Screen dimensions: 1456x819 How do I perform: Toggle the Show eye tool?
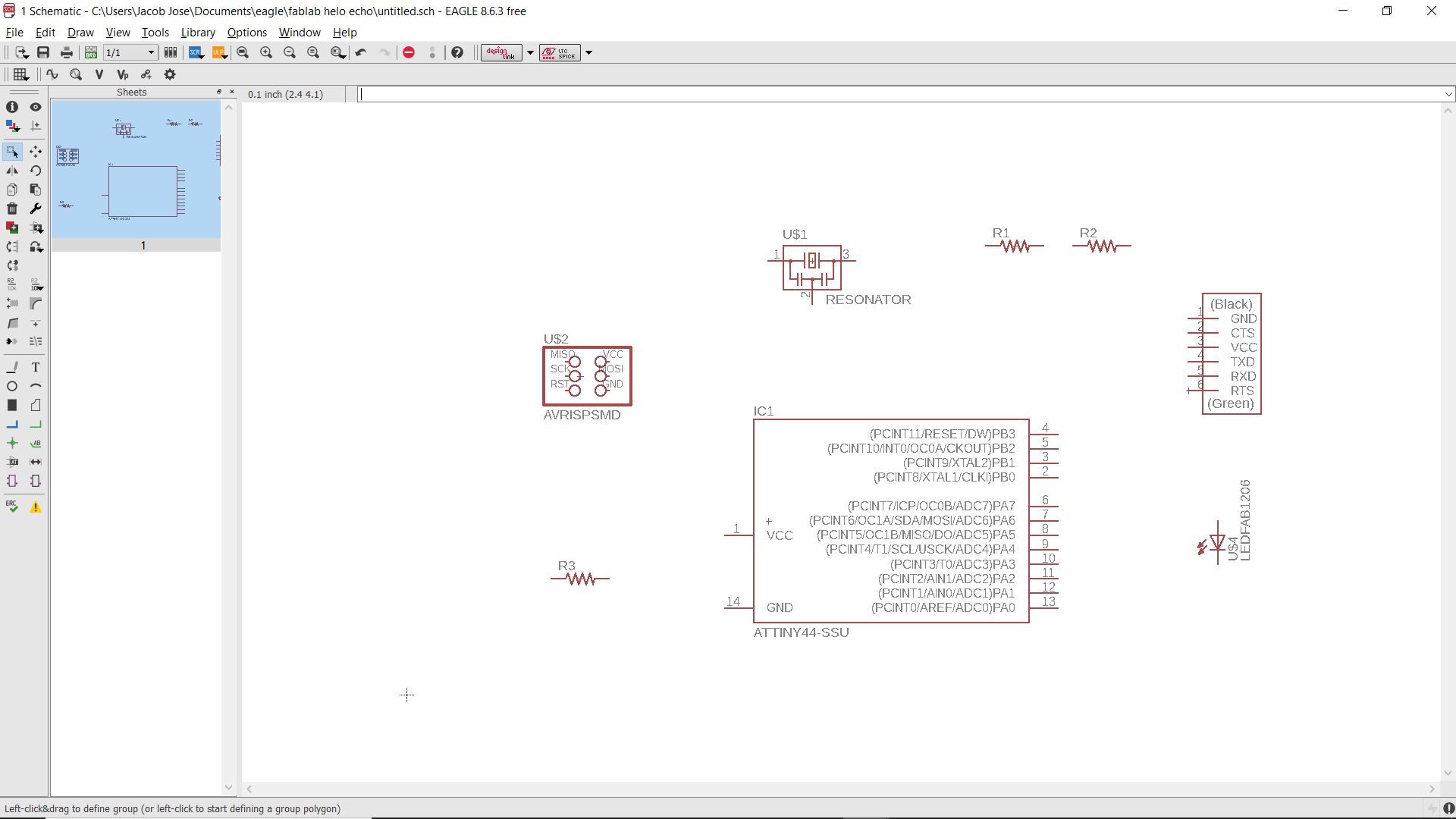click(x=36, y=107)
